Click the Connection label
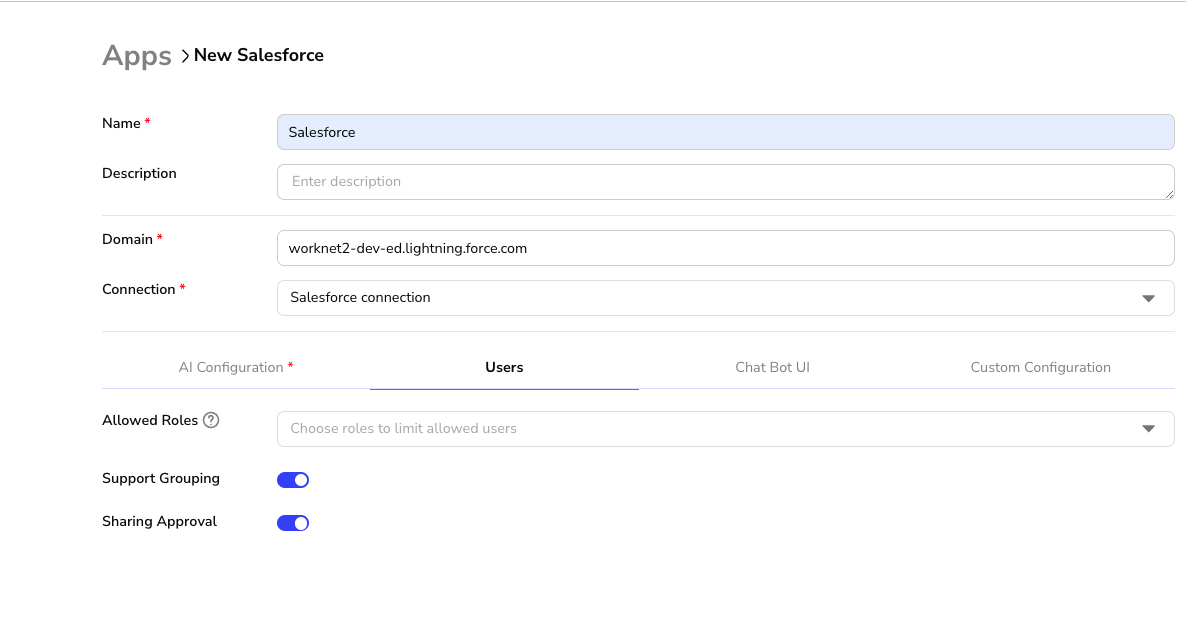This screenshot has width=1186, height=635. 138,290
